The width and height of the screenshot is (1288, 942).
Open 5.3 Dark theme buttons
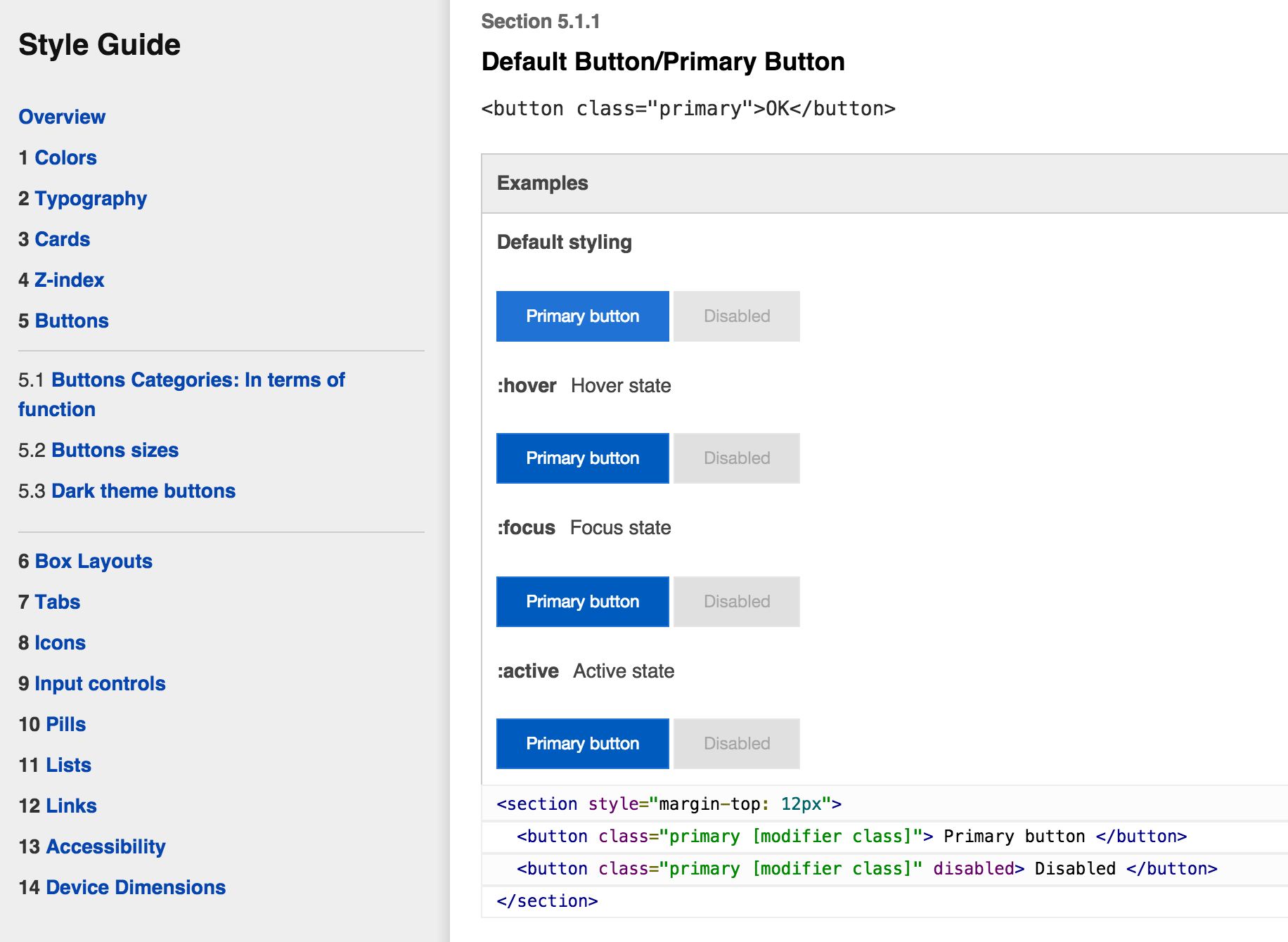(x=127, y=491)
